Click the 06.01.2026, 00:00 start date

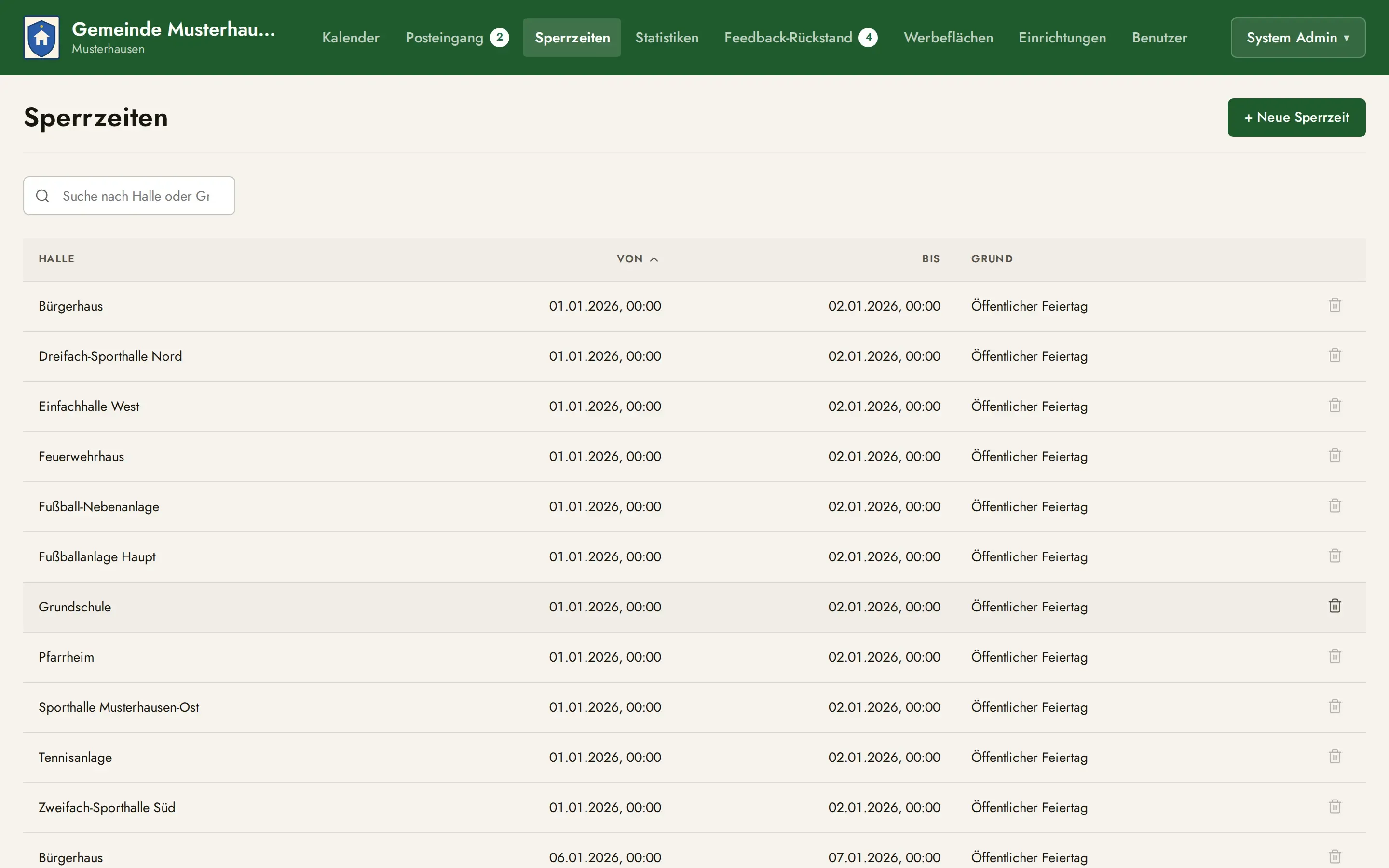(605, 857)
